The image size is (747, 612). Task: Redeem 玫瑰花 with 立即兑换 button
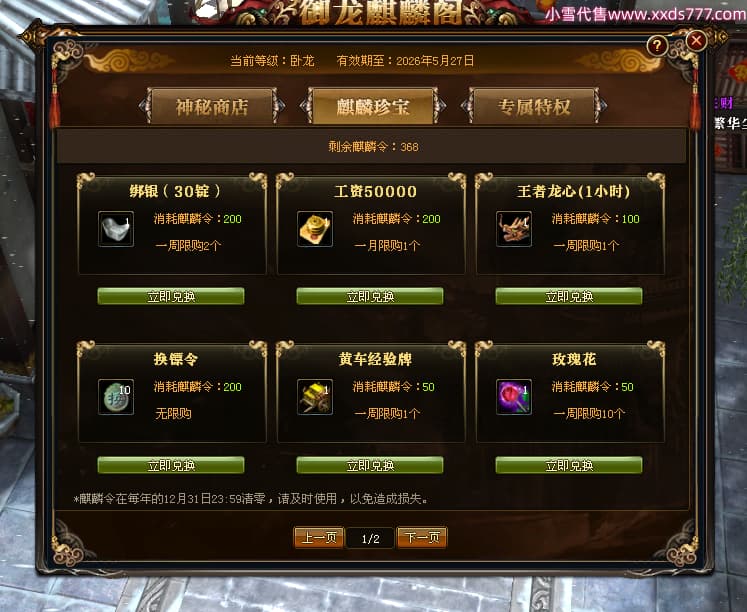(569, 465)
